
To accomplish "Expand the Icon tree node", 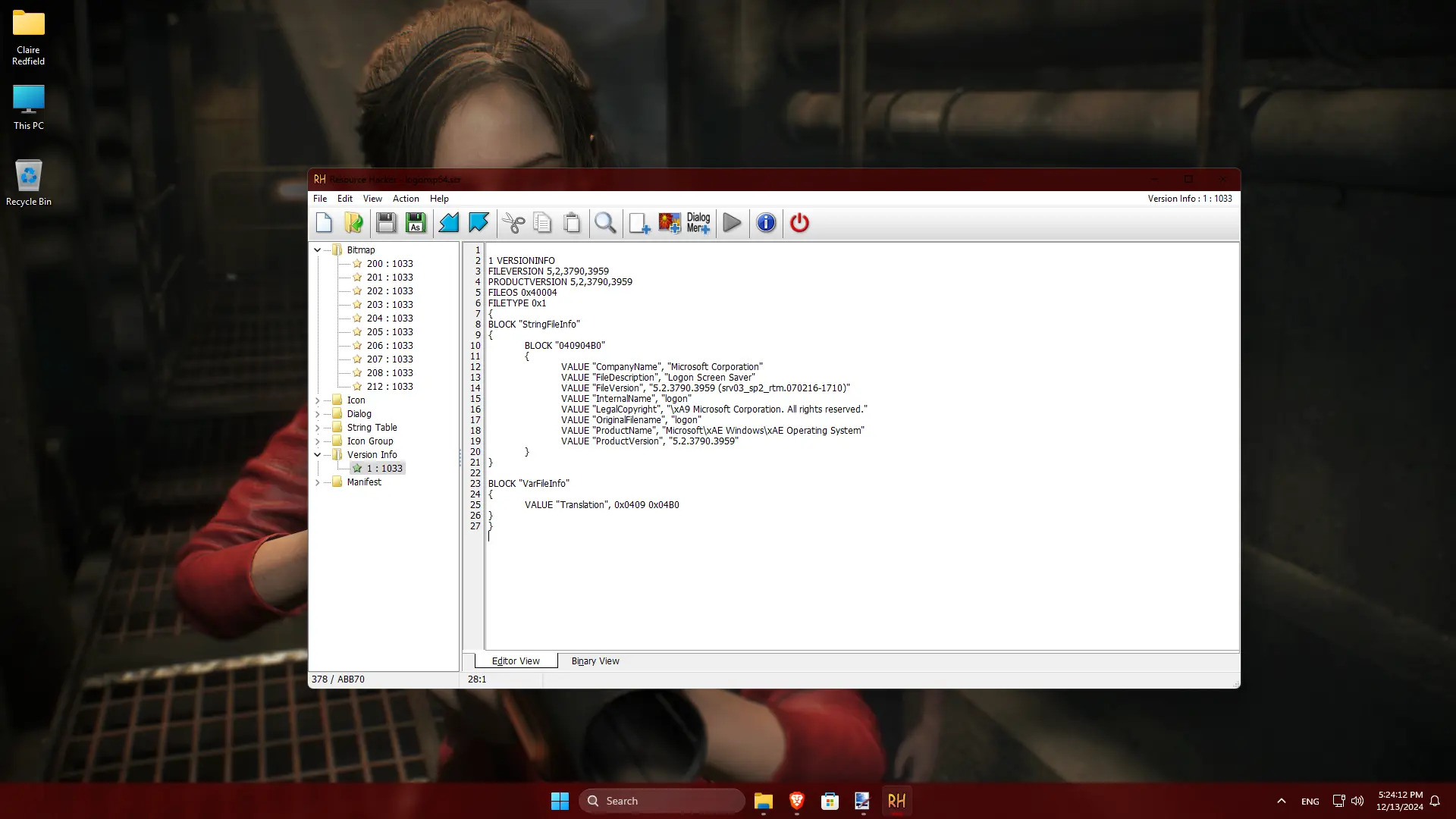I will point(318,400).
